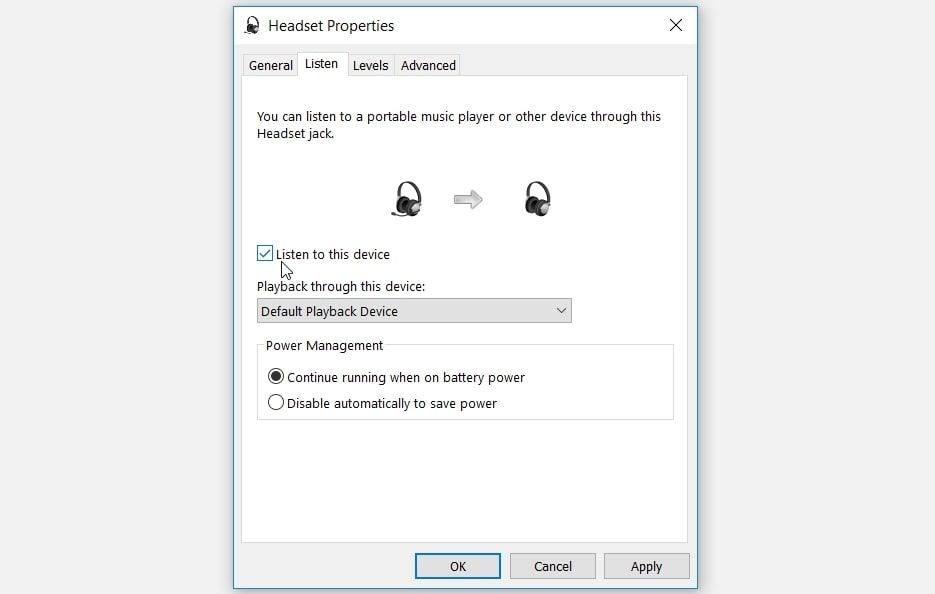Click Apply to save changes
This screenshot has width=935, height=594.
pyautogui.click(x=646, y=566)
